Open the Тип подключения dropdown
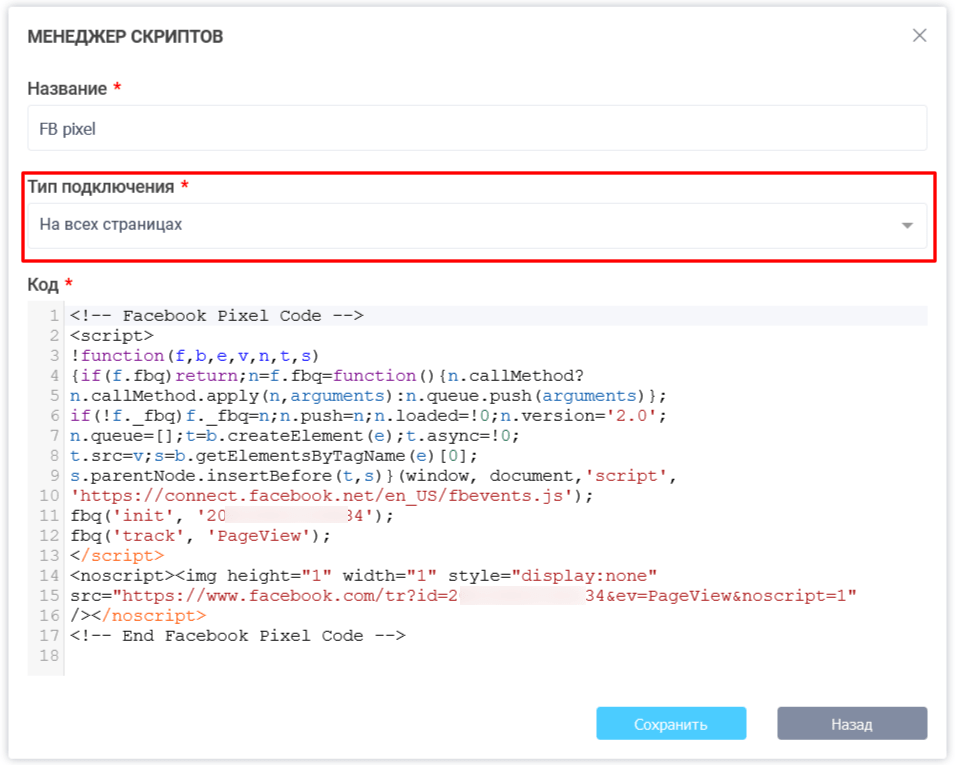955x765 pixels. pyautogui.click(x=476, y=225)
